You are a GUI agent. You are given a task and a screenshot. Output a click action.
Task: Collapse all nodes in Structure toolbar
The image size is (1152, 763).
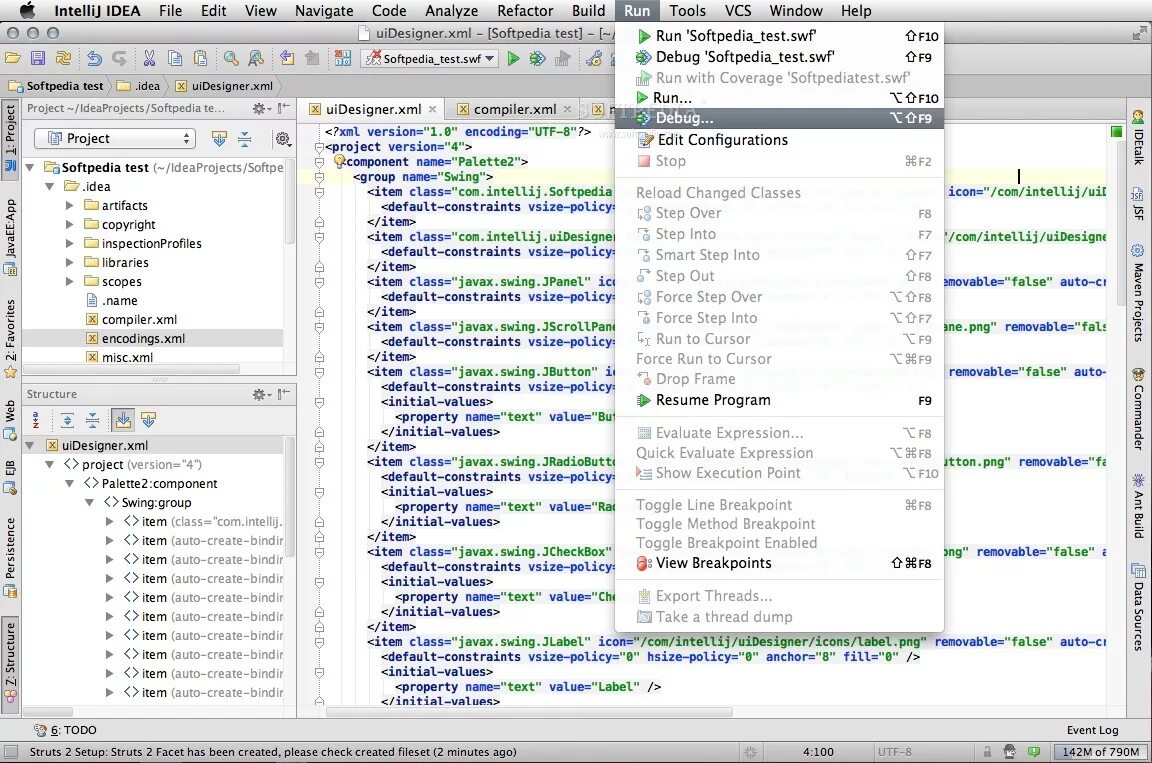point(93,420)
